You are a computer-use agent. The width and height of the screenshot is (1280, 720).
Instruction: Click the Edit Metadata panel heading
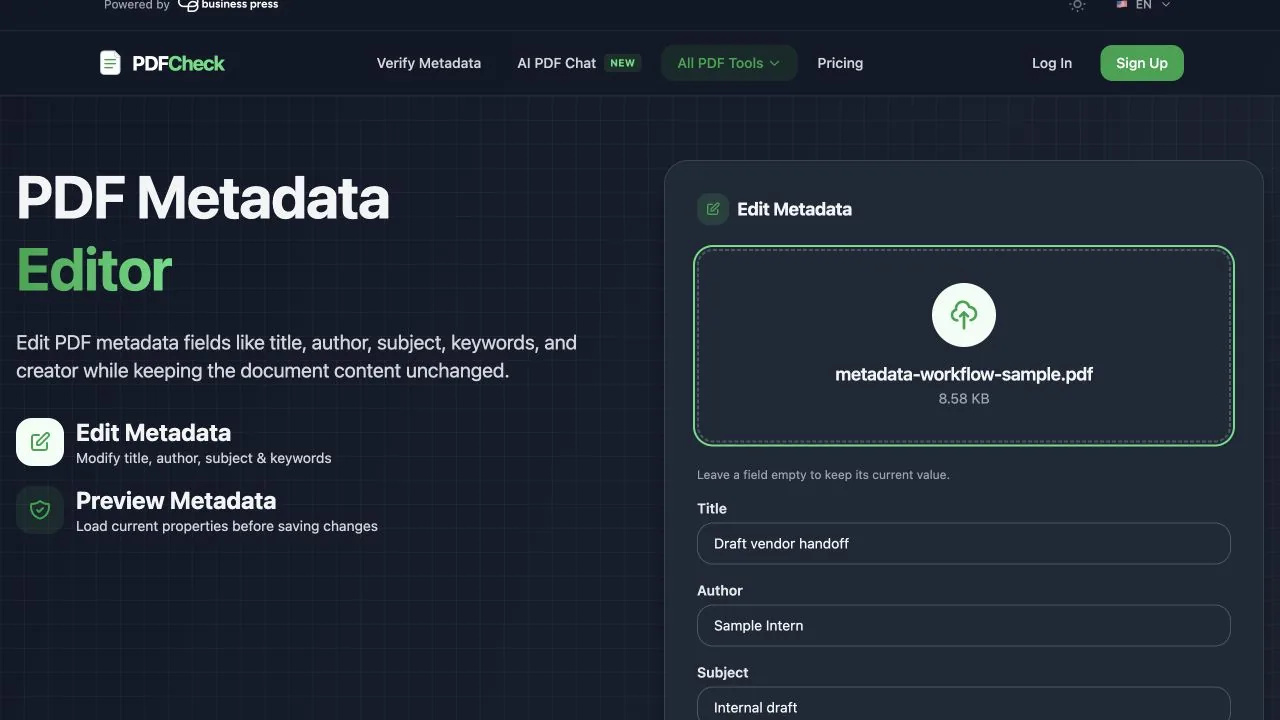click(795, 209)
